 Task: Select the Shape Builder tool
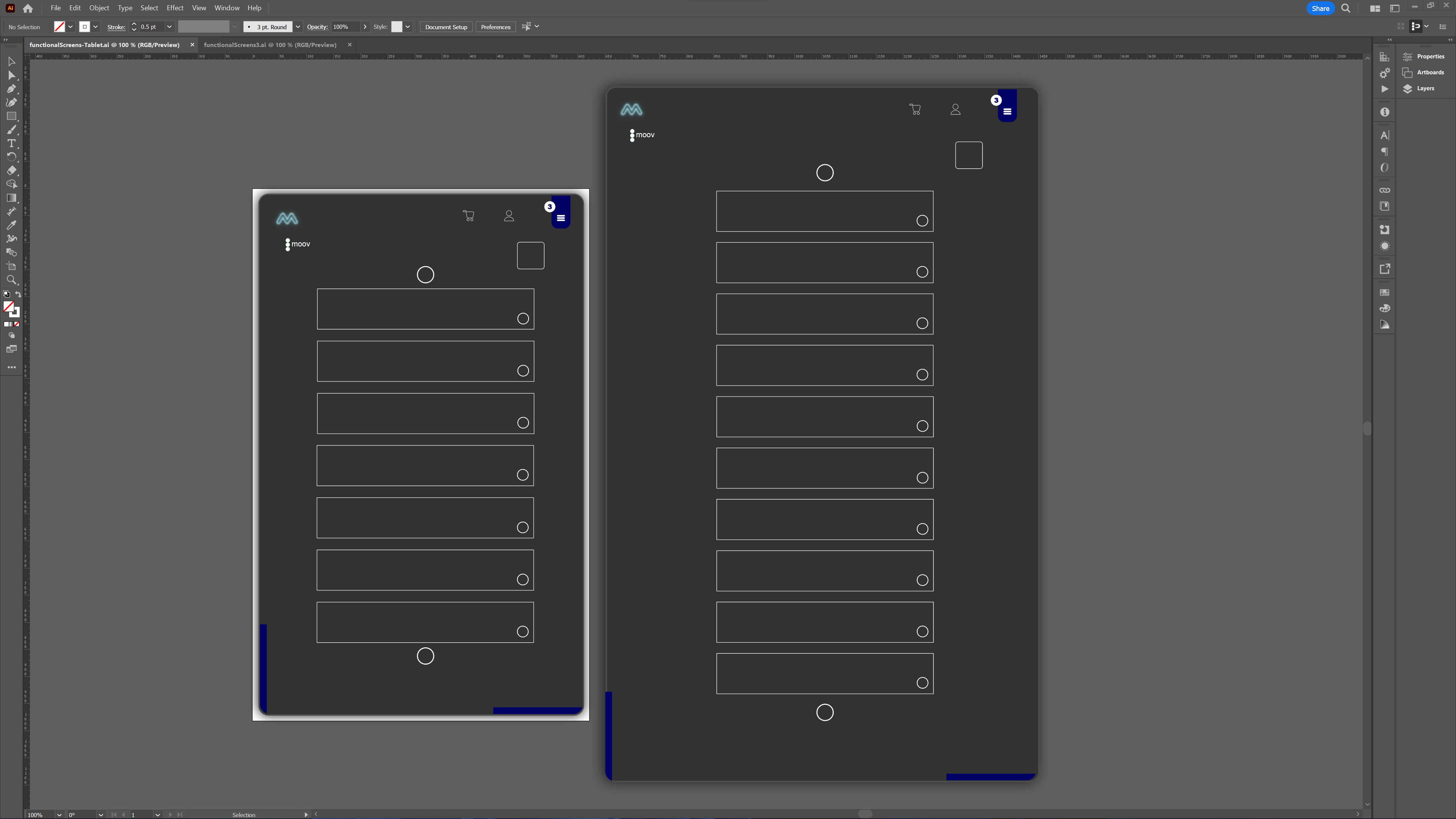[x=11, y=184]
